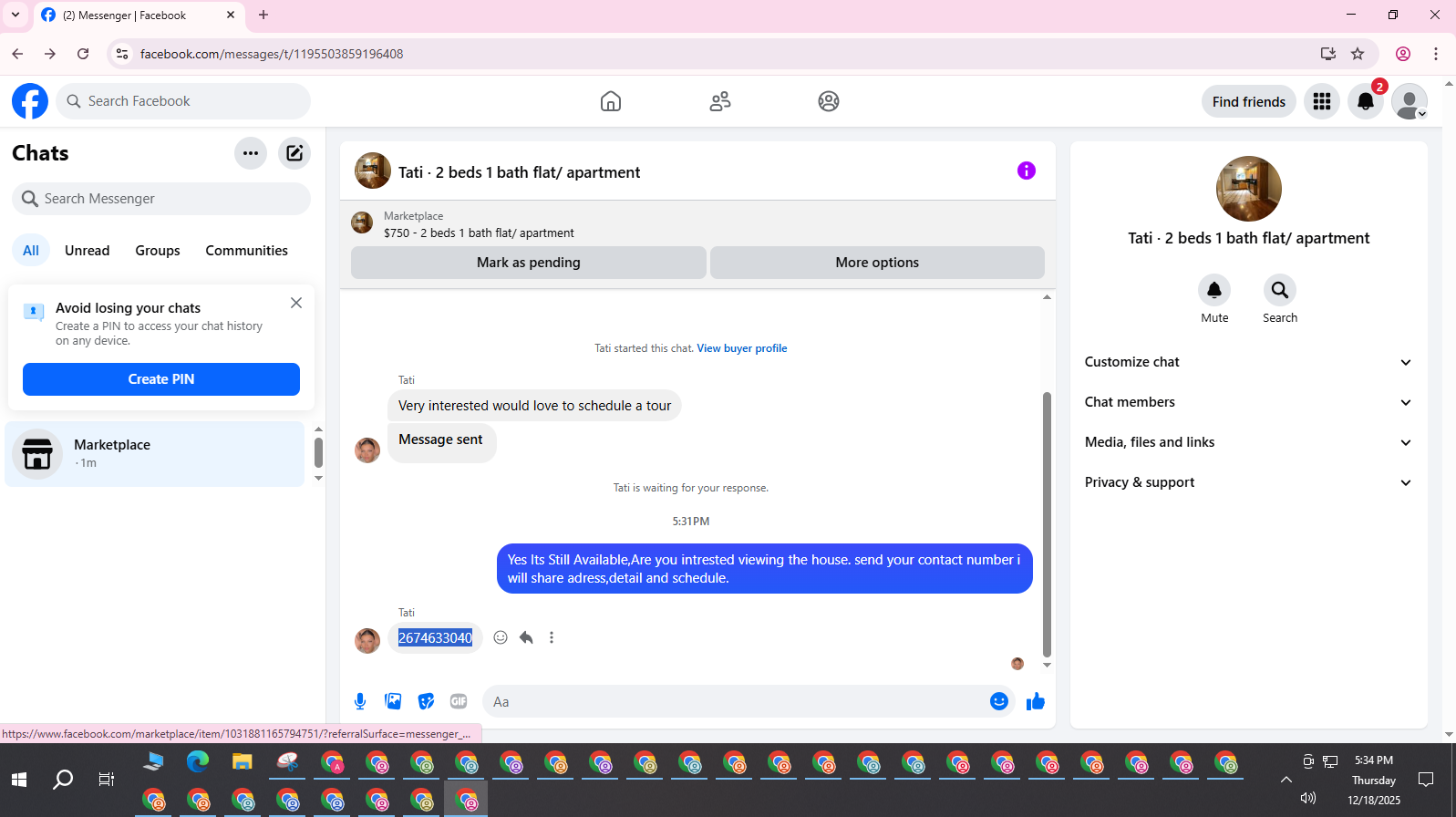Image resolution: width=1456 pixels, height=817 pixels.
Task: Select the All chats filter
Action: coord(31,251)
